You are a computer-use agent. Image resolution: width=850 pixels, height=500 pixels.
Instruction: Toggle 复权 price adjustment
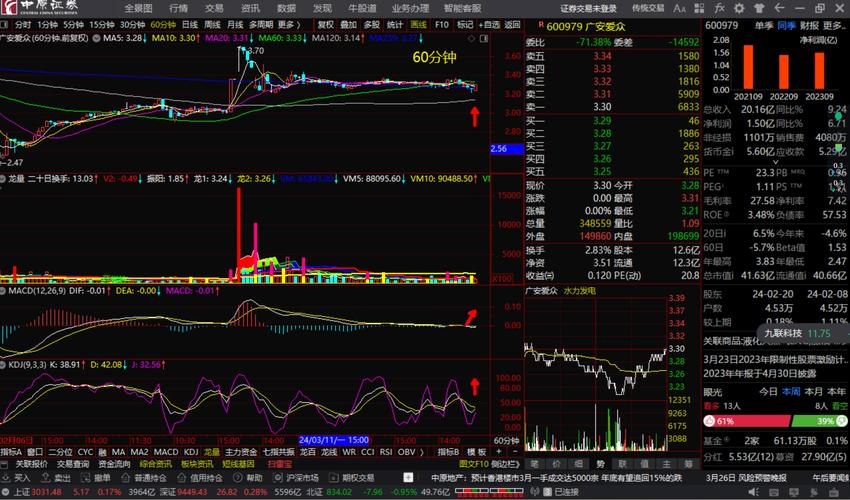coord(326,25)
